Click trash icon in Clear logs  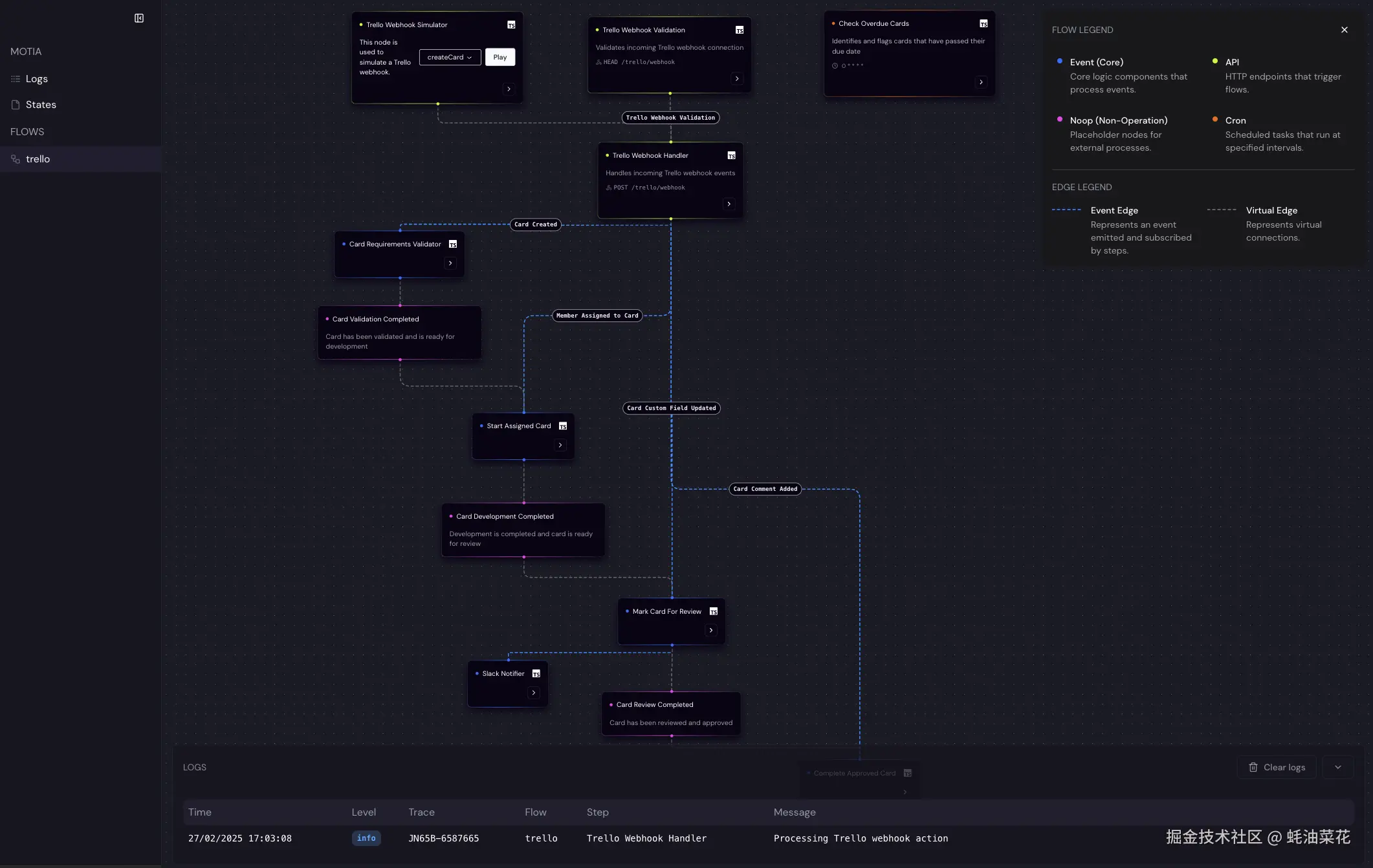(1253, 767)
